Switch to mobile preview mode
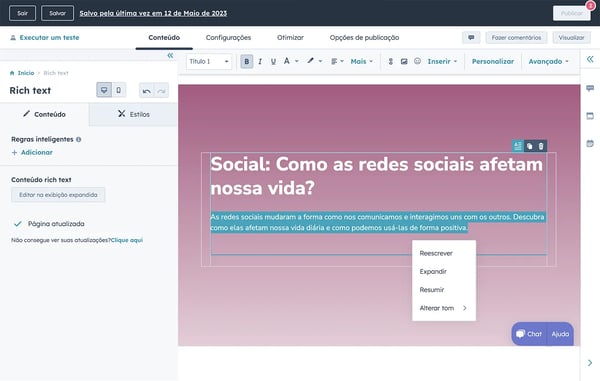 click(x=119, y=90)
